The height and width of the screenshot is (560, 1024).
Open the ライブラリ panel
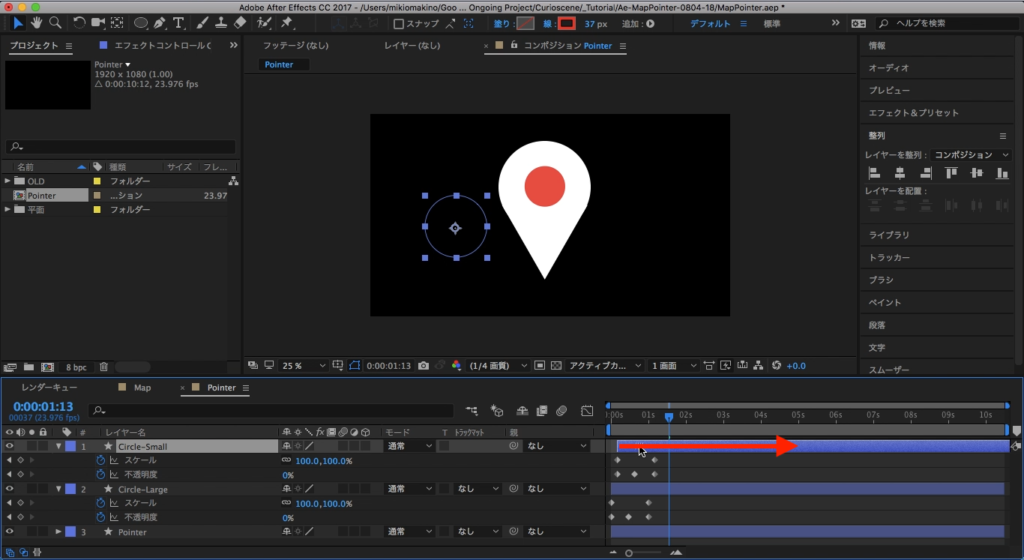click(889, 234)
